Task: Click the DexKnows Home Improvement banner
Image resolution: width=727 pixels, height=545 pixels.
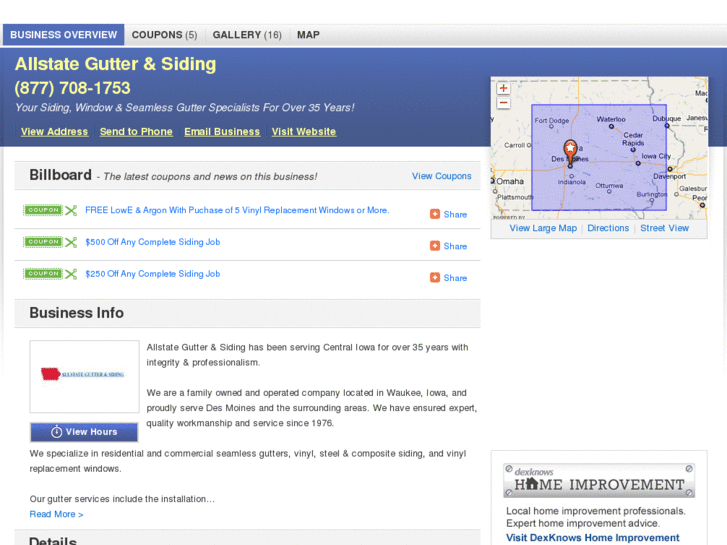Action: pyautogui.click(x=599, y=481)
